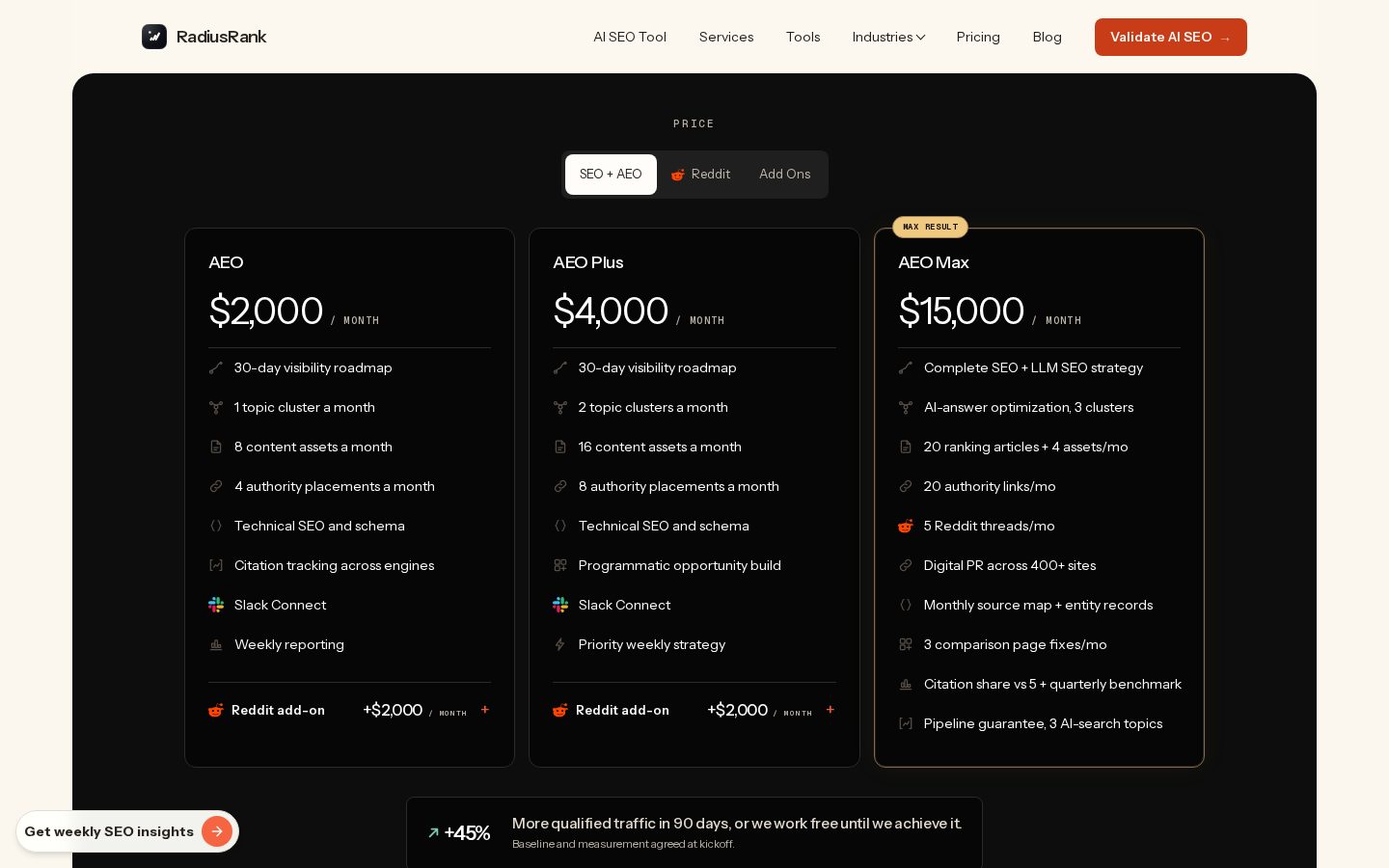This screenshot has height=868, width=1389.
Task: Open the Services nav link
Action: pos(726,37)
